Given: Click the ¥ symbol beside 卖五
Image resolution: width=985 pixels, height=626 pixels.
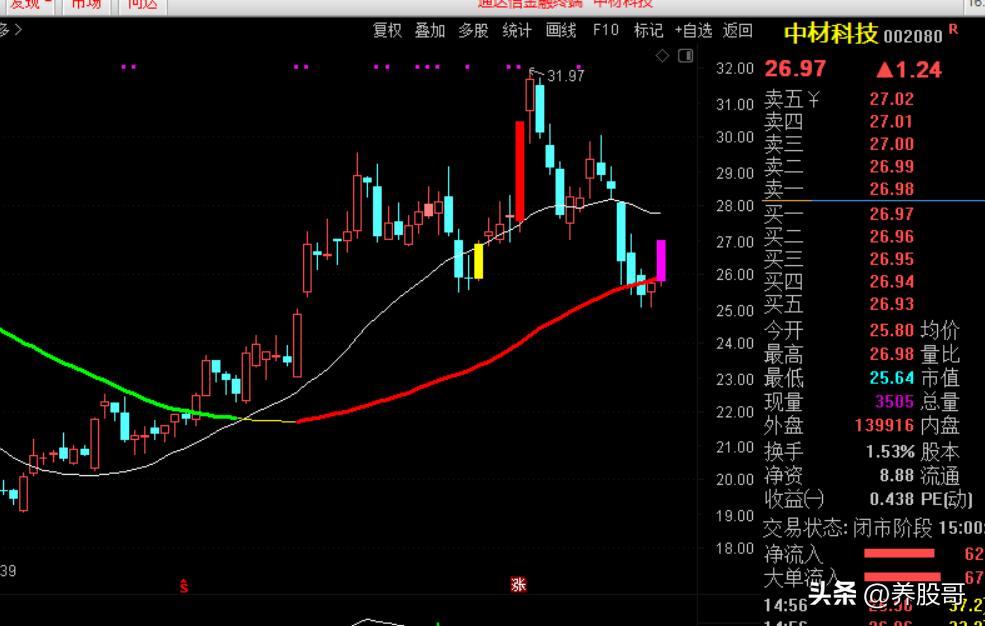Looking at the screenshot, I should tap(814, 99).
